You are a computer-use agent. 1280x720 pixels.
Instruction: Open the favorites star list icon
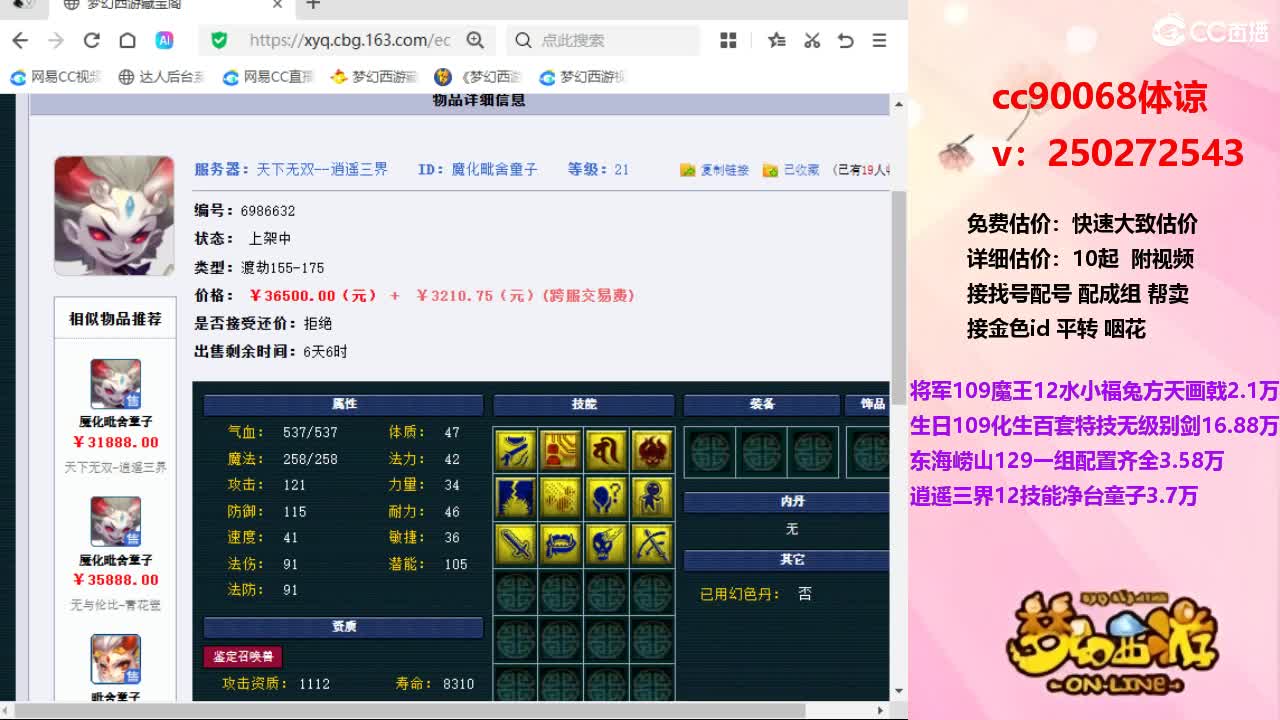point(777,40)
